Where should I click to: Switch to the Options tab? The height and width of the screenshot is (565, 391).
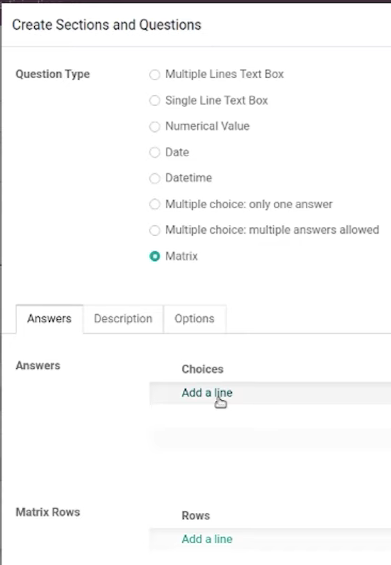(x=195, y=319)
